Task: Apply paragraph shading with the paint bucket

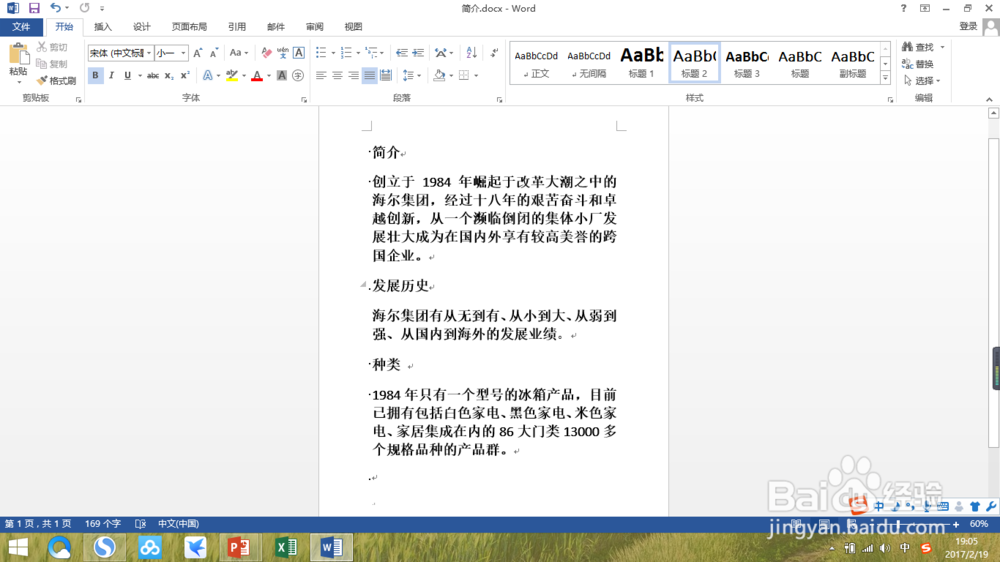Action: click(439, 75)
